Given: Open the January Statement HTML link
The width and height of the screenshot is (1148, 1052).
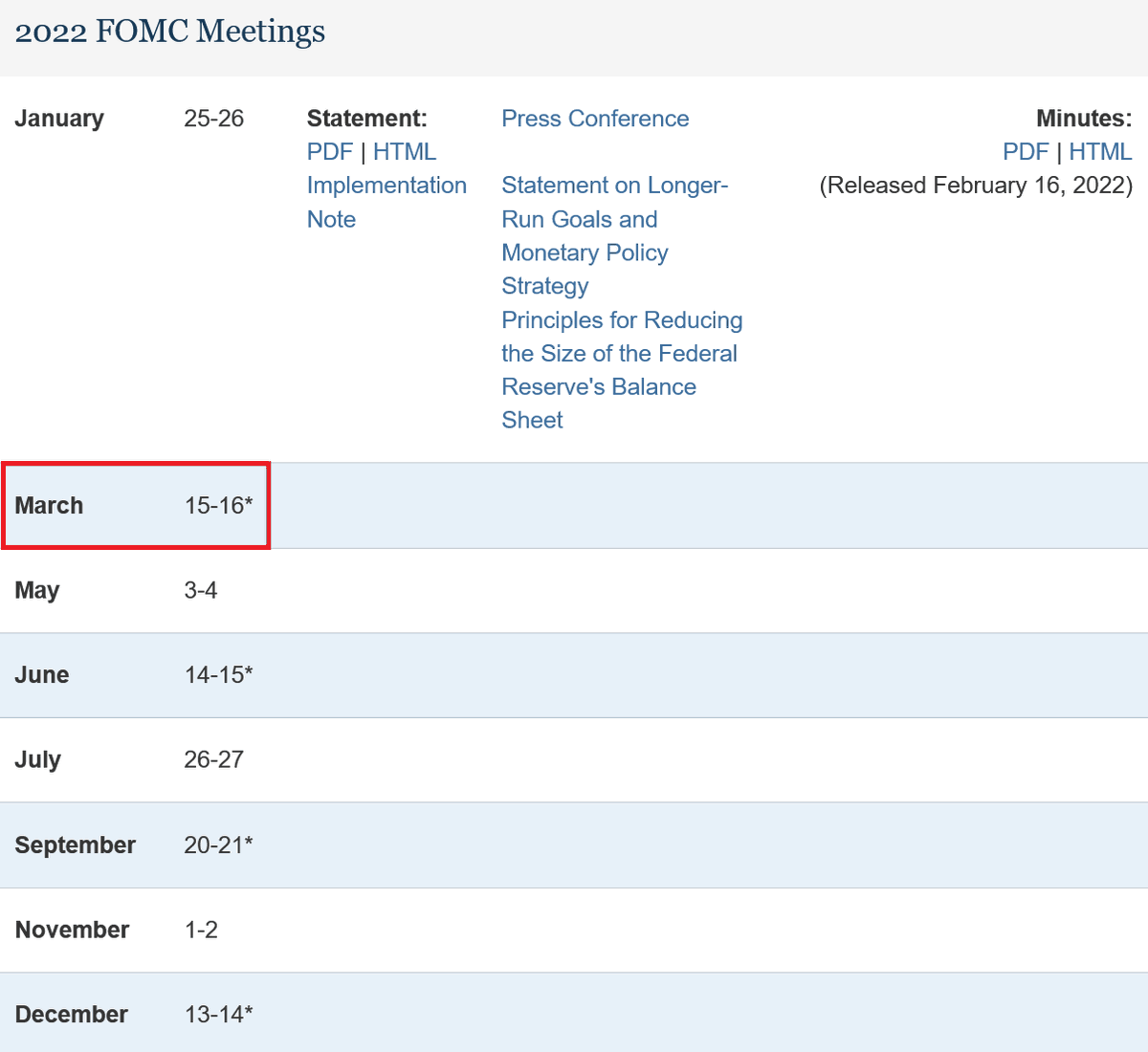Looking at the screenshot, I should 405,152.
